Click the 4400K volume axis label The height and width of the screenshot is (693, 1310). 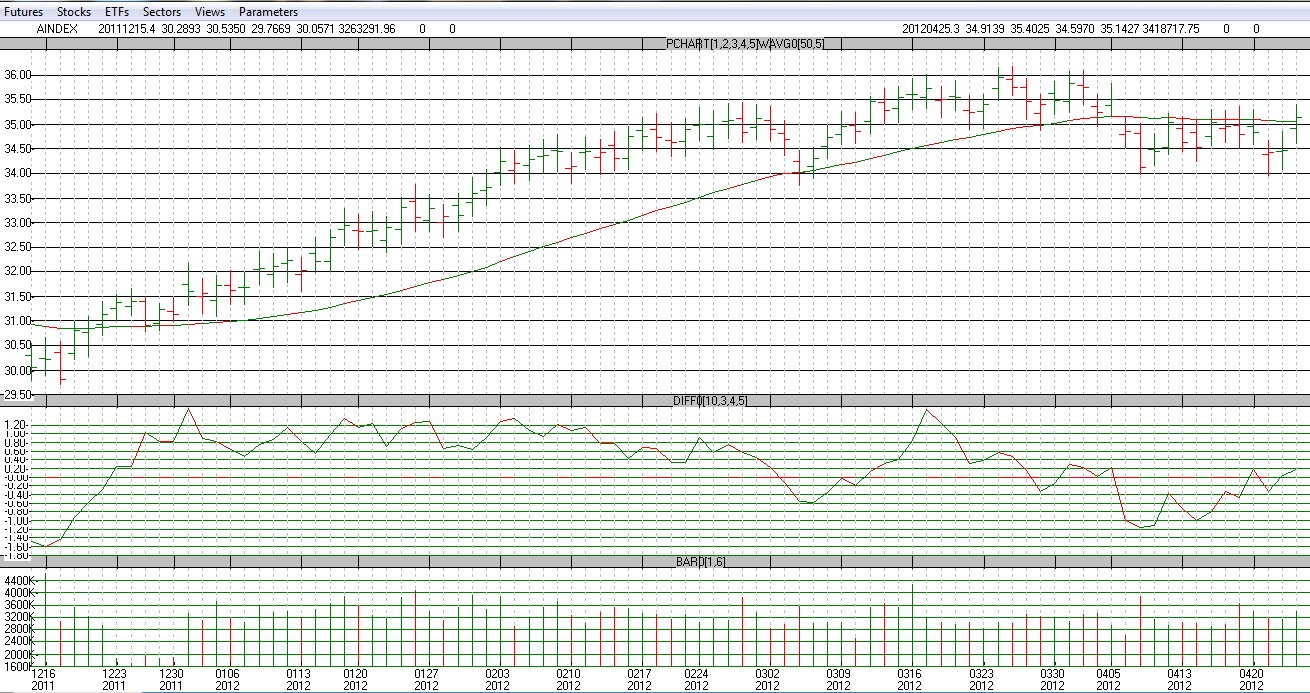[18, 580]
